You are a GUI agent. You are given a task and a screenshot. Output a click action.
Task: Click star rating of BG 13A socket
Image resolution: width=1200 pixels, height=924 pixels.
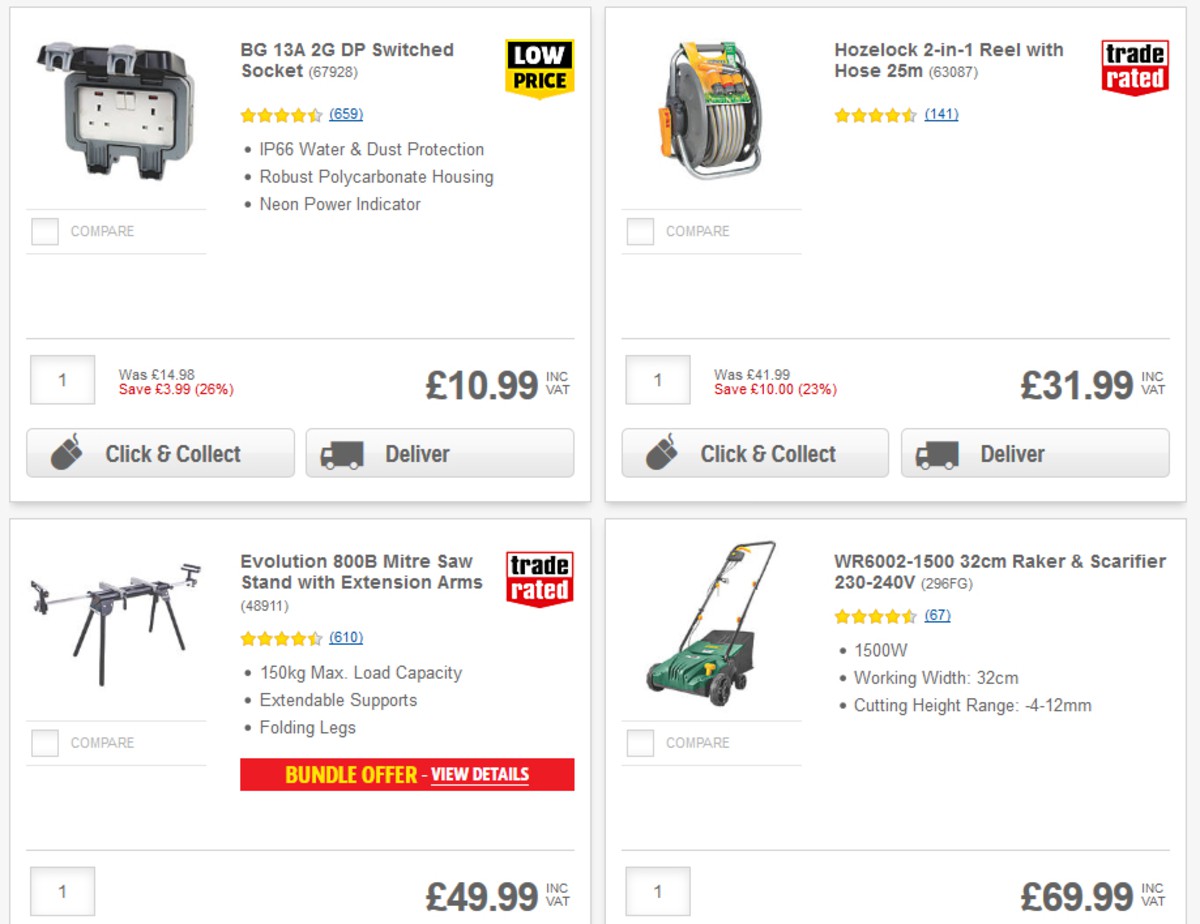point(280,116)
